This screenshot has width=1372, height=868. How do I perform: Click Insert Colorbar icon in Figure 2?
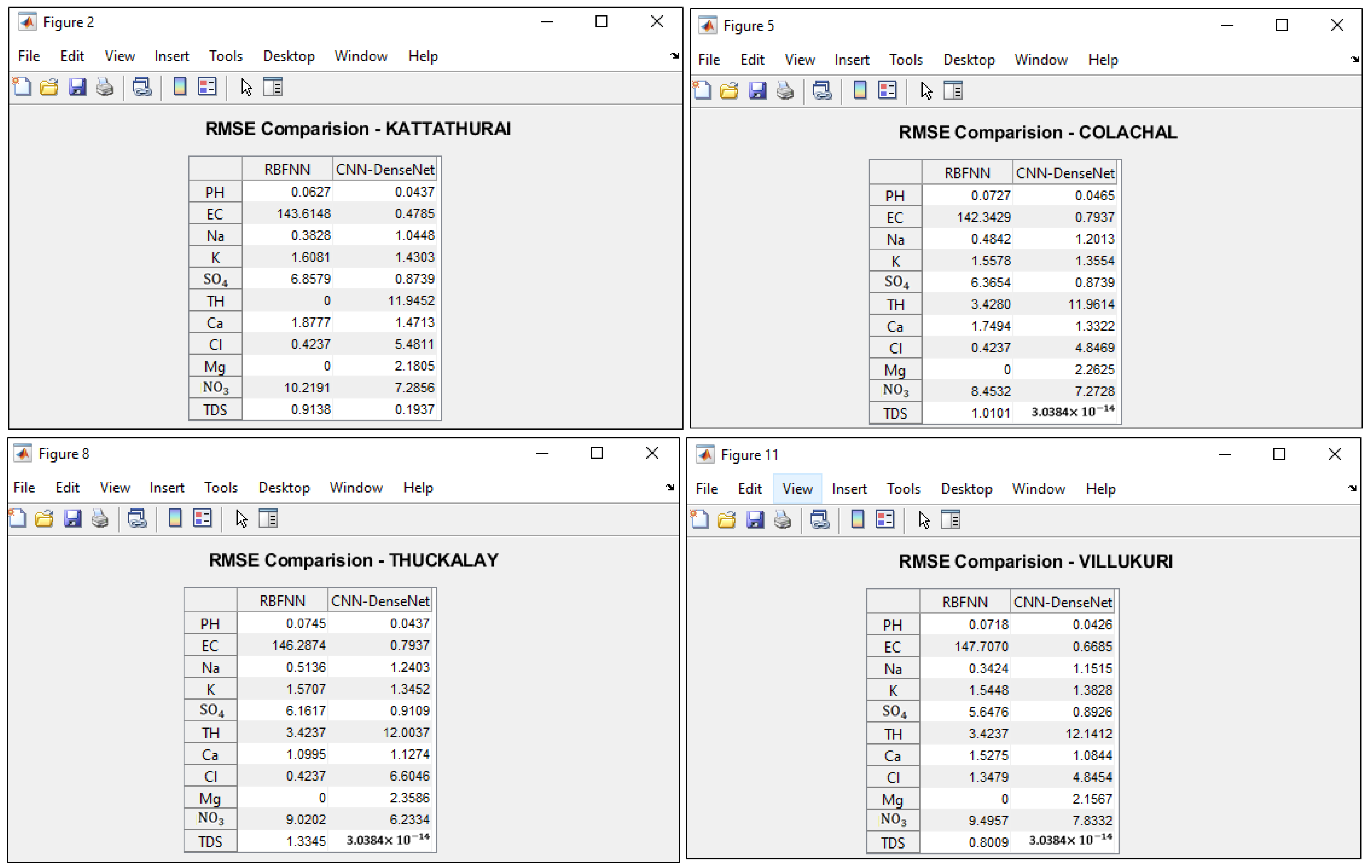click(x=180, y=87)
